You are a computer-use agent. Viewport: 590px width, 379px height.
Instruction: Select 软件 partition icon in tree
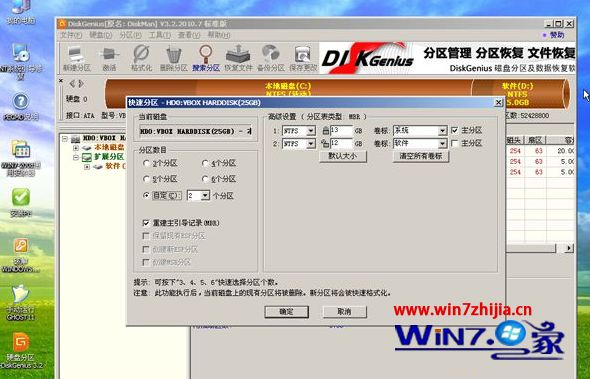(x=98, y=166)
